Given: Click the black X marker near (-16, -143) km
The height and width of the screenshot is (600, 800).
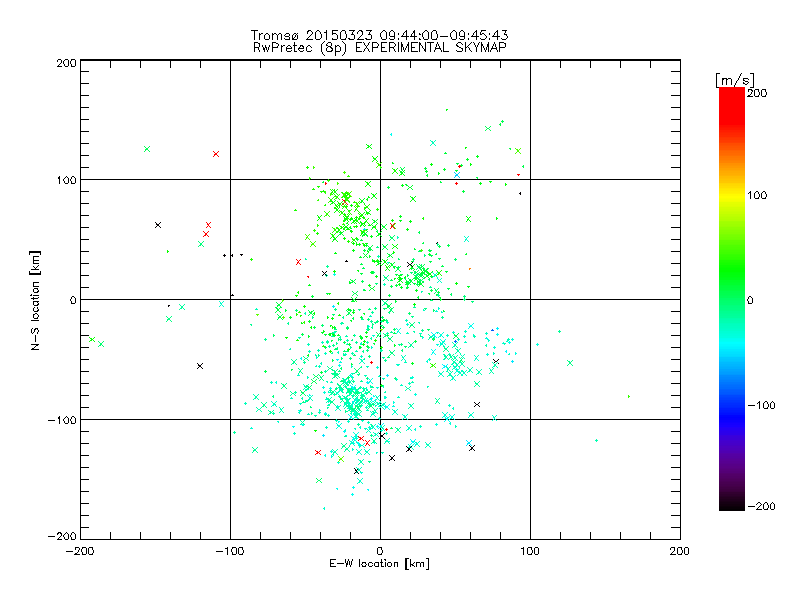Looking at the screenshot, I should click(356, 471).
